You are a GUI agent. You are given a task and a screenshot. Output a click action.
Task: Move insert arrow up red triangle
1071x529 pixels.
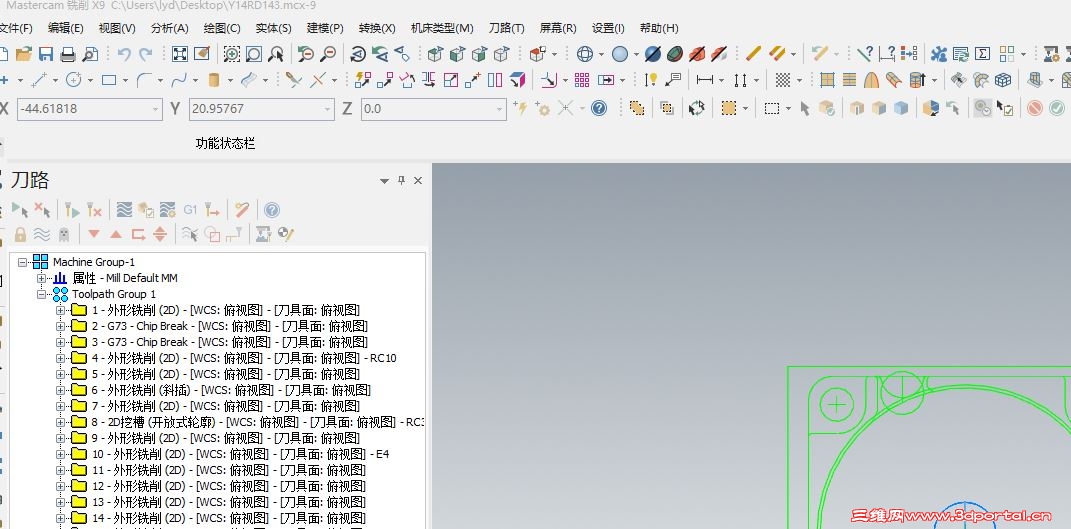coord(116,234)
